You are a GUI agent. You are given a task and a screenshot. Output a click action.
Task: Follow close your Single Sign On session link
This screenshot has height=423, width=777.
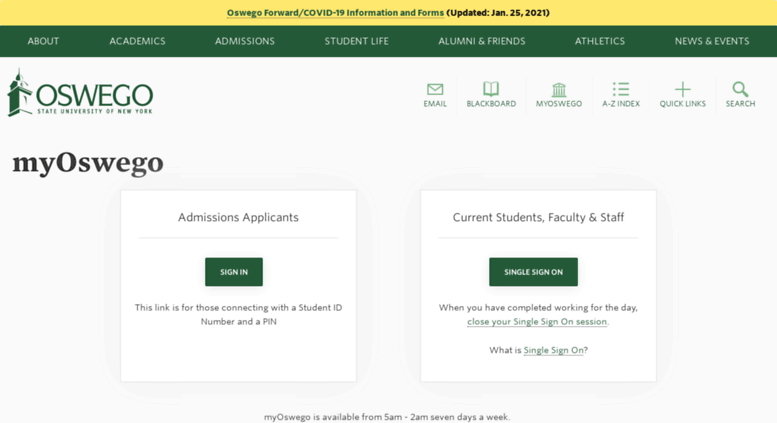pyautogui.click(x=537, y=321)
